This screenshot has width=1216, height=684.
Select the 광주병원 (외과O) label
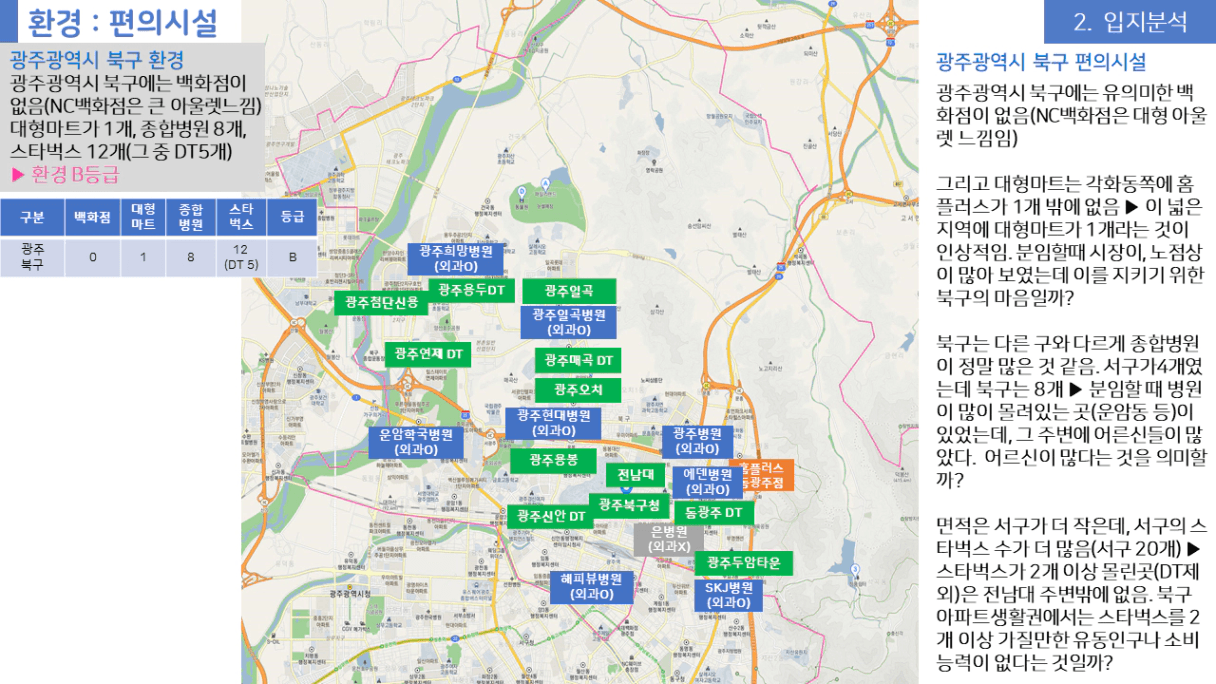click(x=697, y=441)
